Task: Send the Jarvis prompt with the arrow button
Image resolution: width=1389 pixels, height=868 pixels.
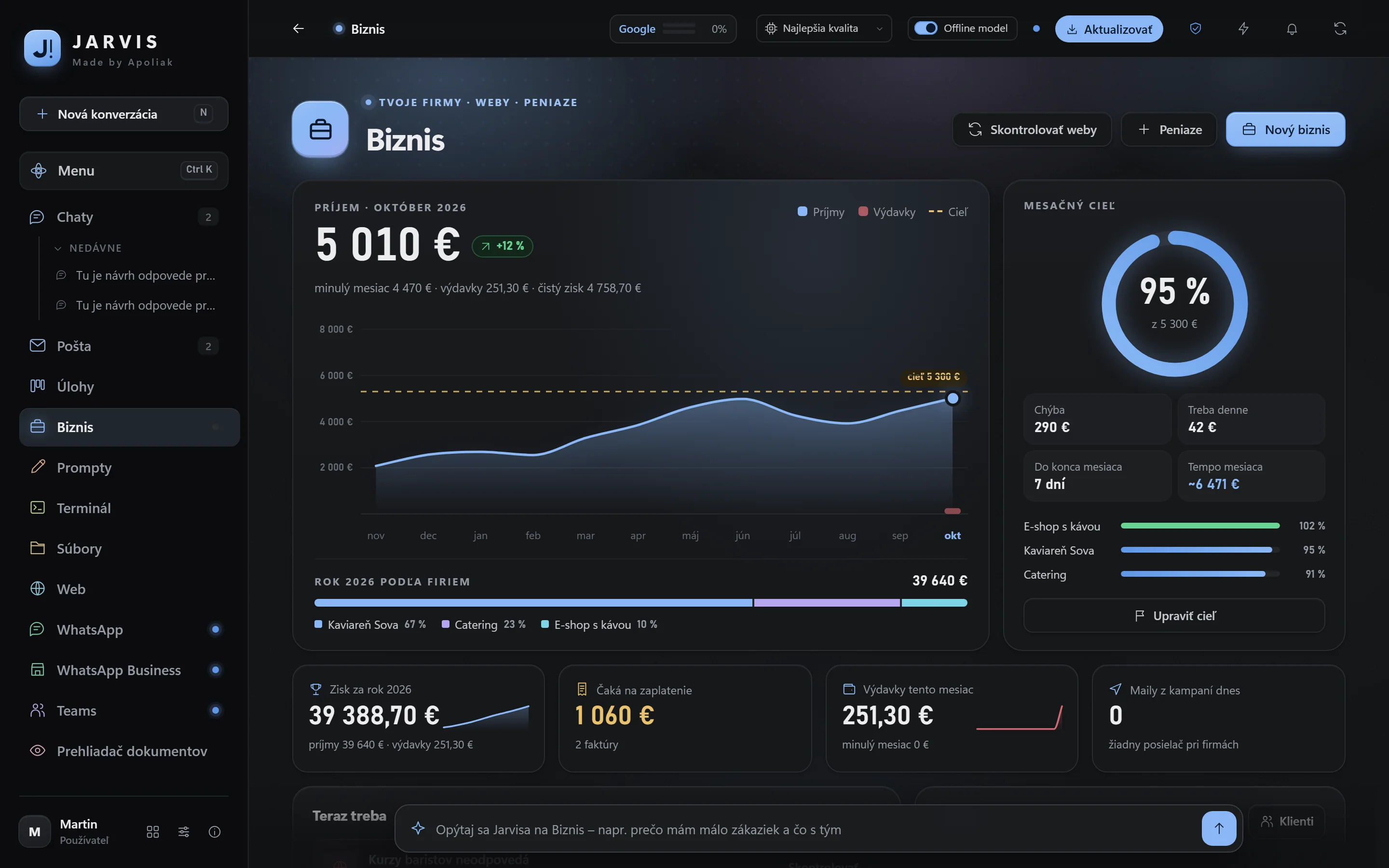Action: [1219, 828]
